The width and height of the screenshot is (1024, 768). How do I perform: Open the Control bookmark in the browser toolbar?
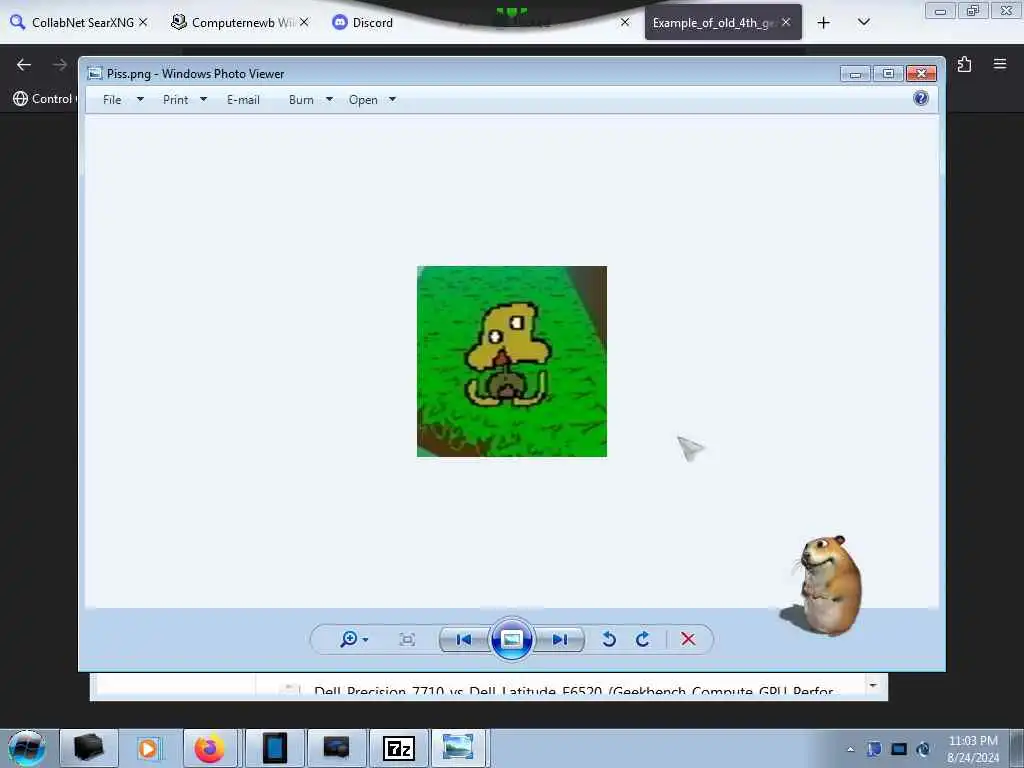pyautogui.click(x=43, y=99)
